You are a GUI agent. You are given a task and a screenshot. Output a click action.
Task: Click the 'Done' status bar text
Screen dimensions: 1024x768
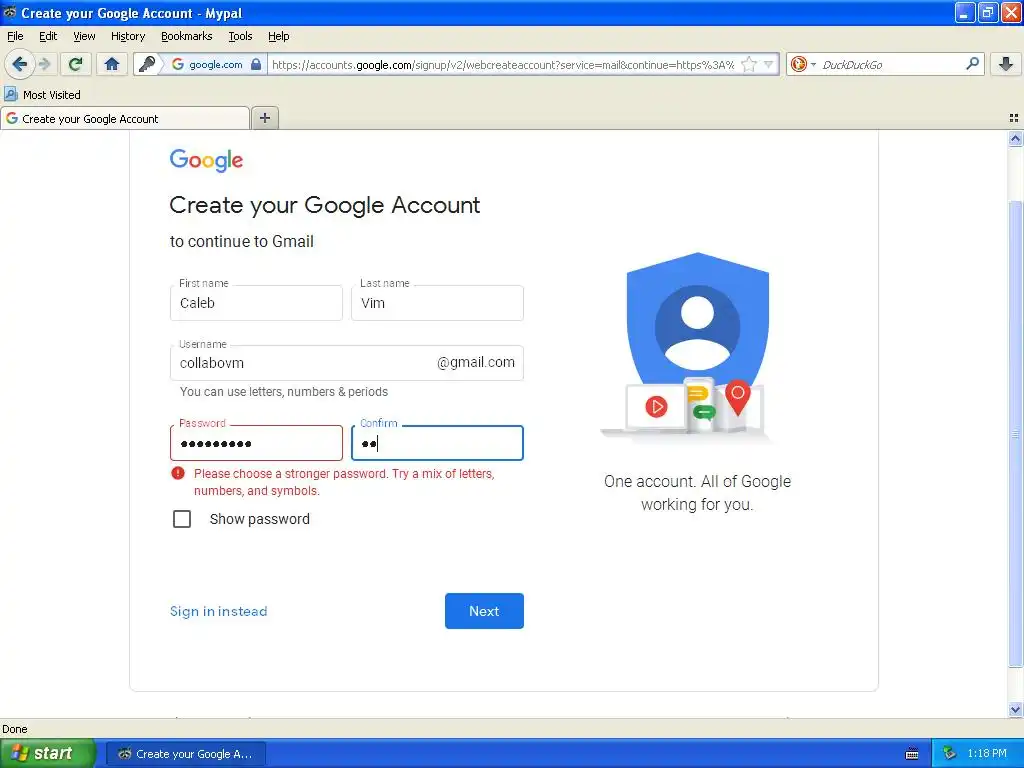14,729
